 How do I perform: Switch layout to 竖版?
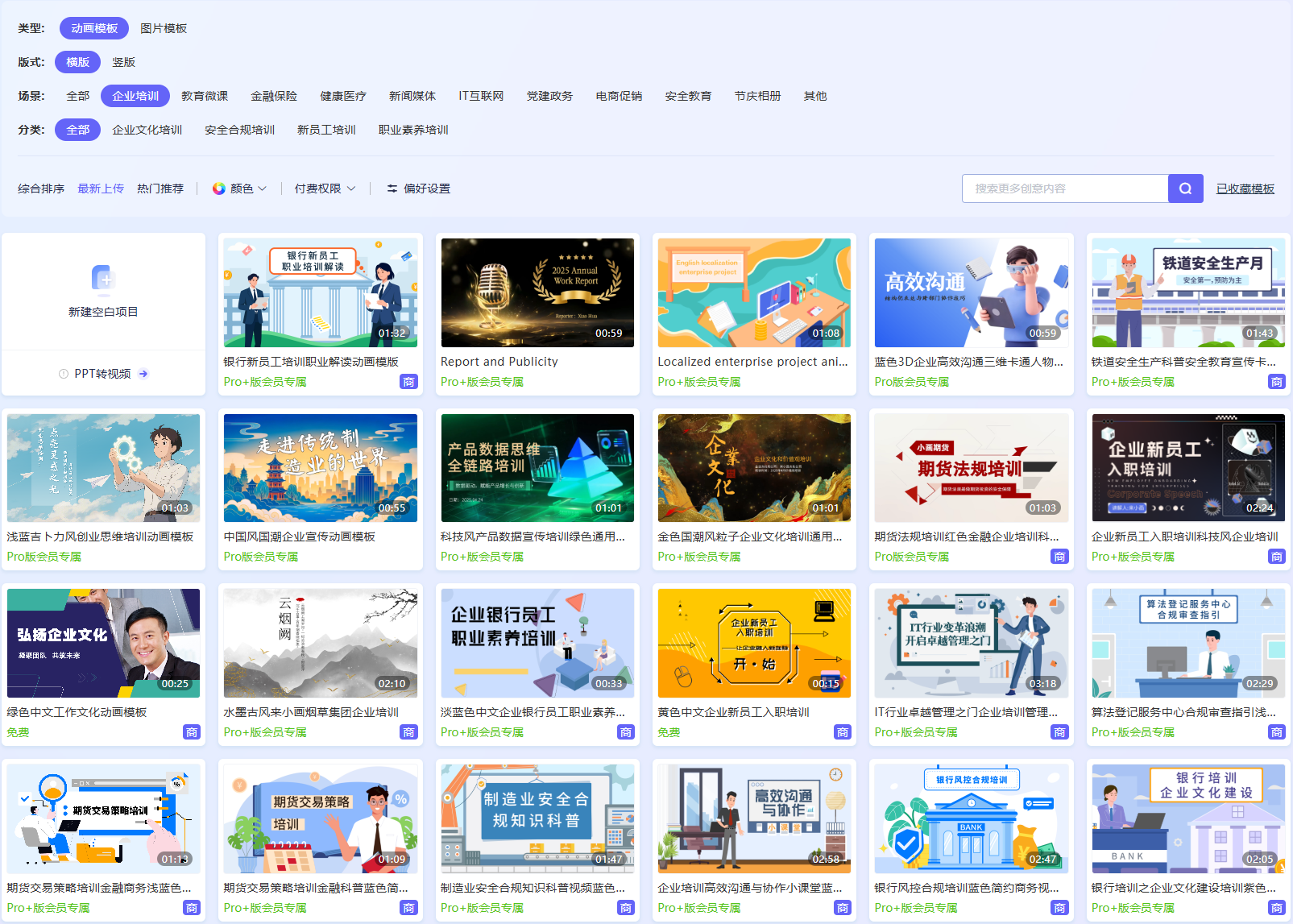click(124, 62)
